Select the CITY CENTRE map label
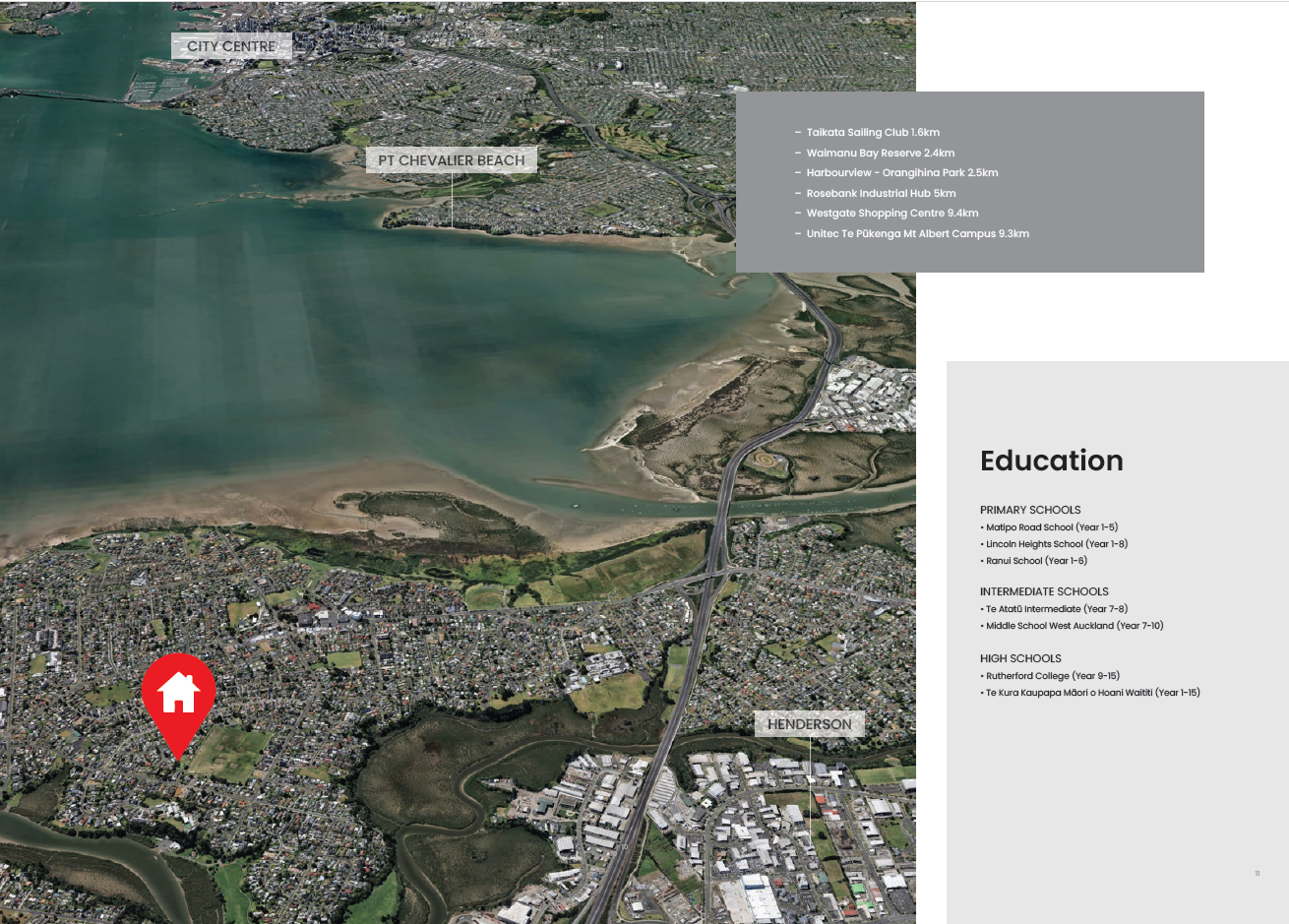1289x924 pixels. (231, 46)
